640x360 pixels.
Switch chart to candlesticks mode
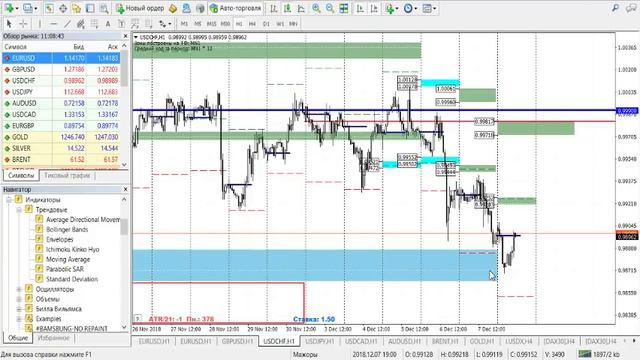(287, 8)
